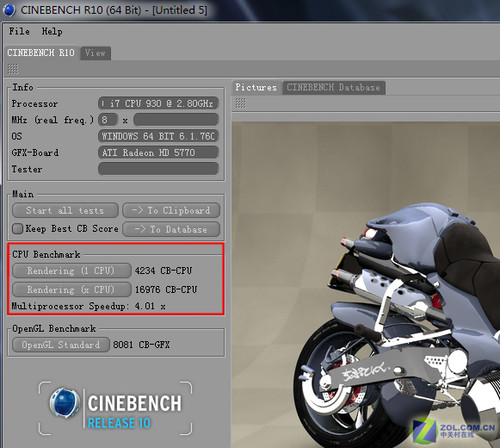Click the grip handle below the CINEBENCH R10 tab

pos(13,69)
